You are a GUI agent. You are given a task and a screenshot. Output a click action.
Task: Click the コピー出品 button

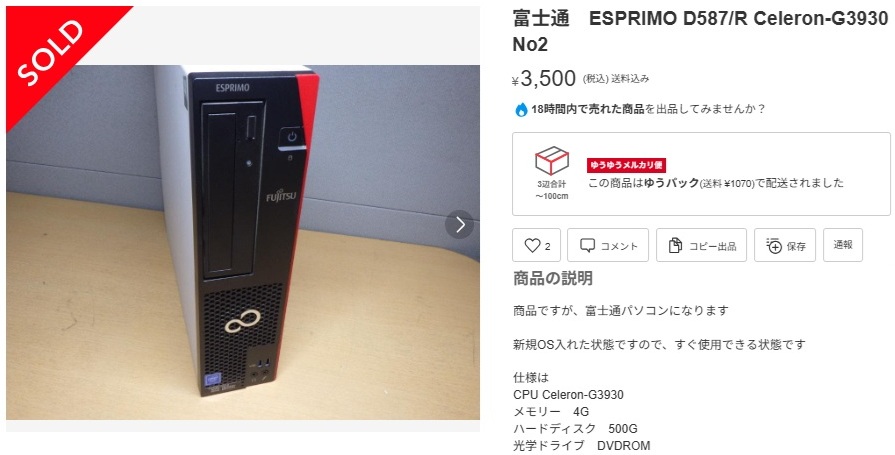pos(701,245)
